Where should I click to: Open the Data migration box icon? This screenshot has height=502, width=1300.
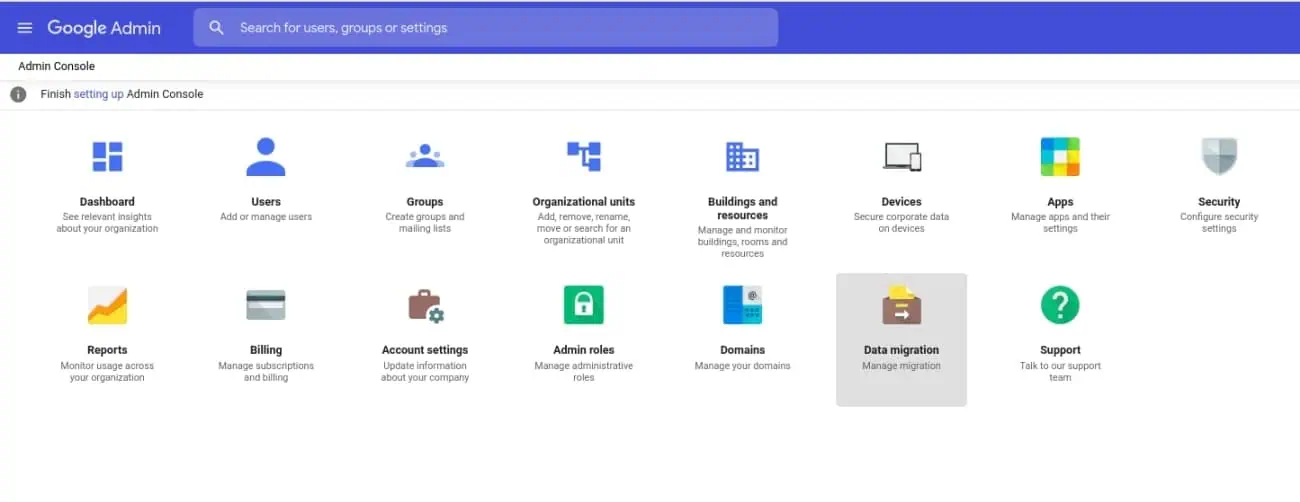901,305
